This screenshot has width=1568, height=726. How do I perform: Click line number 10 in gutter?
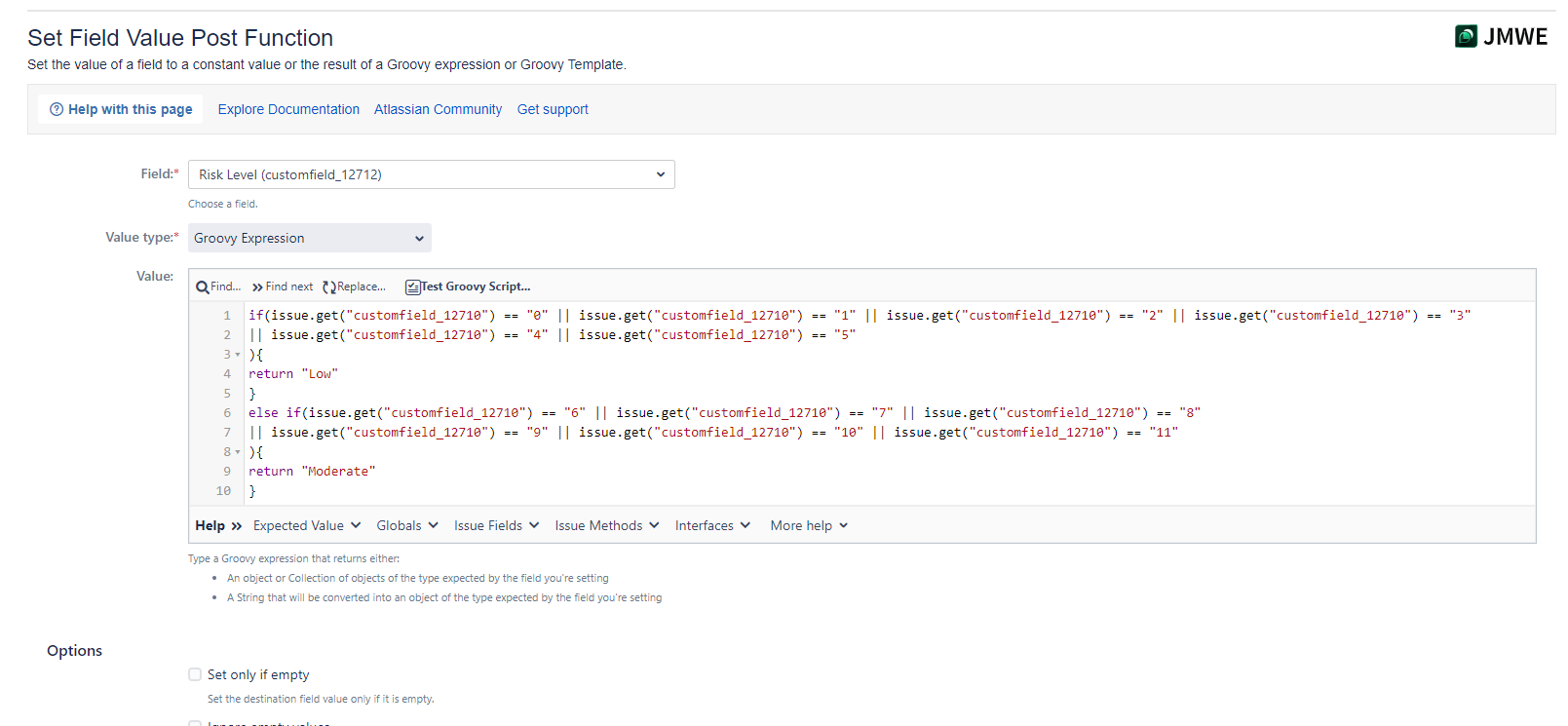[223, 491]
